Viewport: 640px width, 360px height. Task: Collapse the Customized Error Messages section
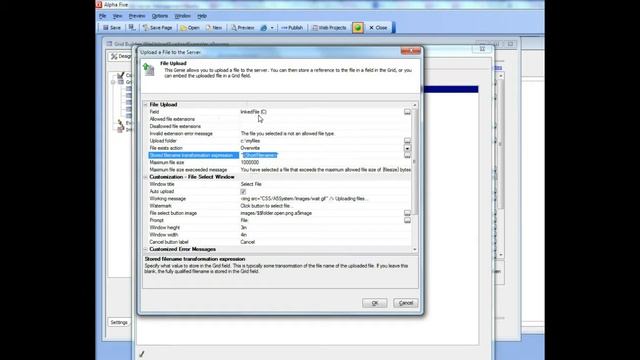click(x=146, y=249)
